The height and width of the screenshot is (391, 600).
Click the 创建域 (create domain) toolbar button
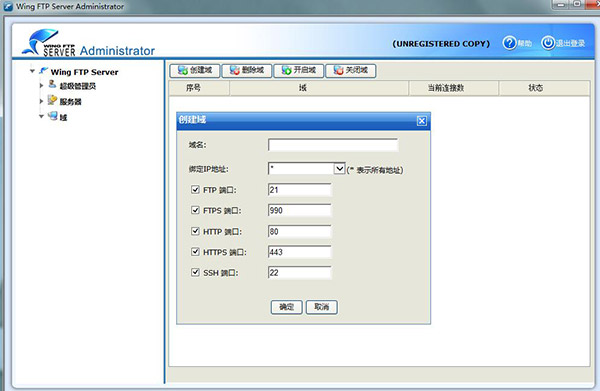pos(195,70)
